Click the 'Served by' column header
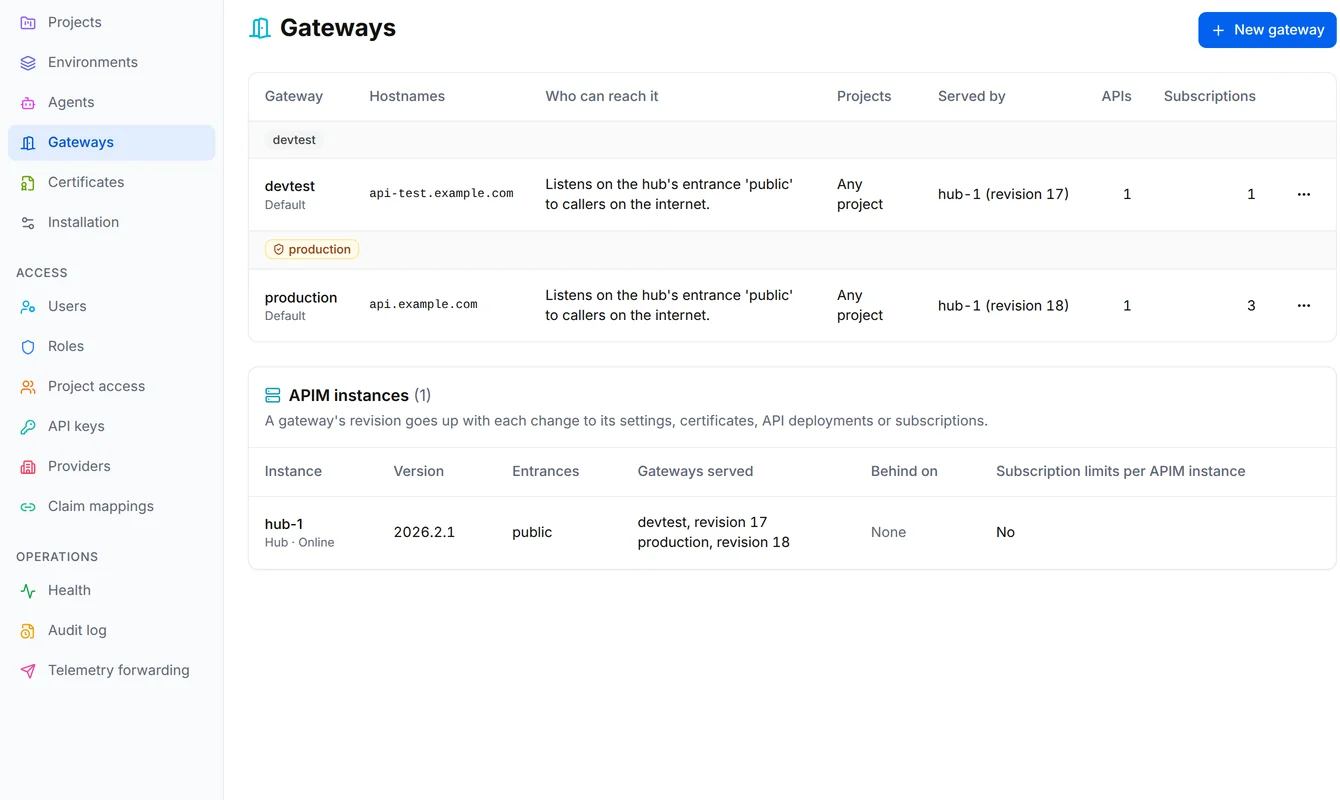Image resolution: width=1340 pixels, height=800 pixels. [972, 96]
